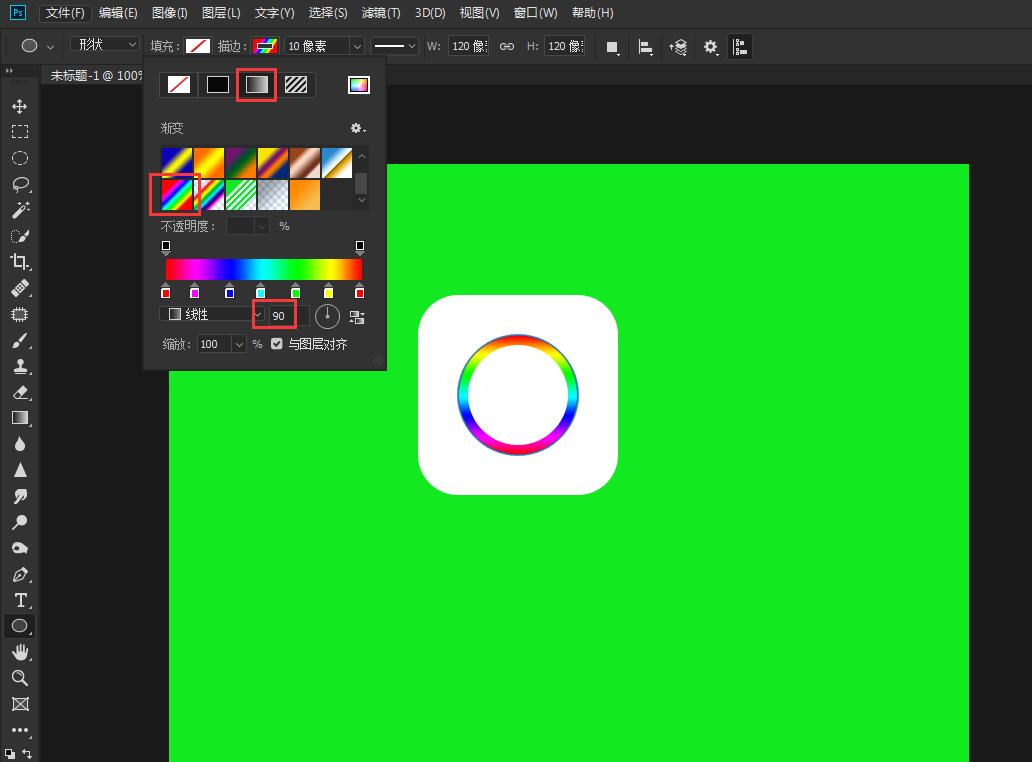Select the Eraser tool
The image size is (1032, 762).
coord(19,392)
